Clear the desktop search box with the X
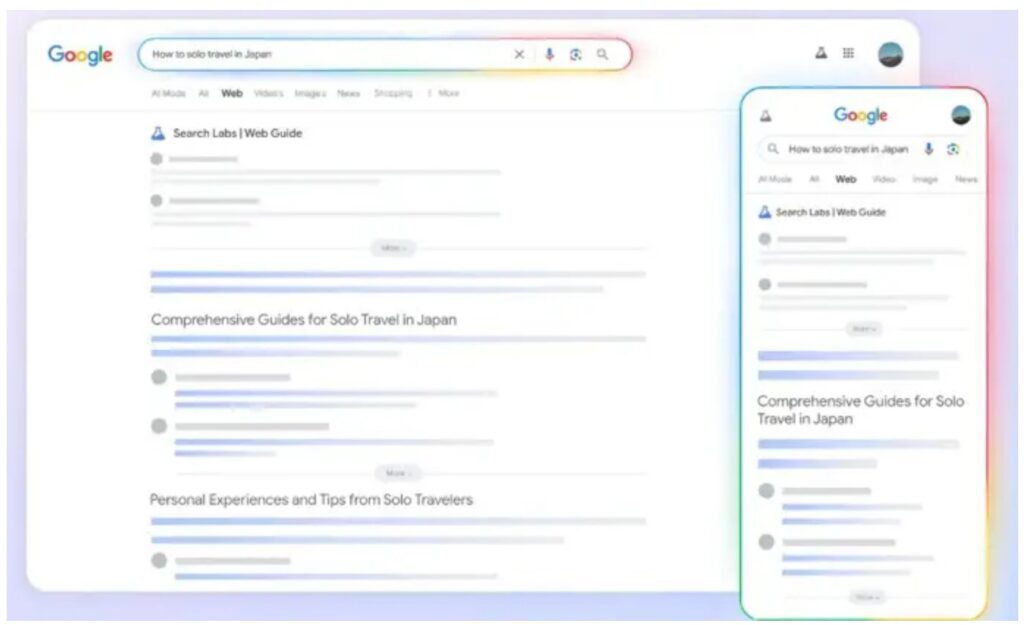The image size is (1024, 625). [x=519, y=55]
